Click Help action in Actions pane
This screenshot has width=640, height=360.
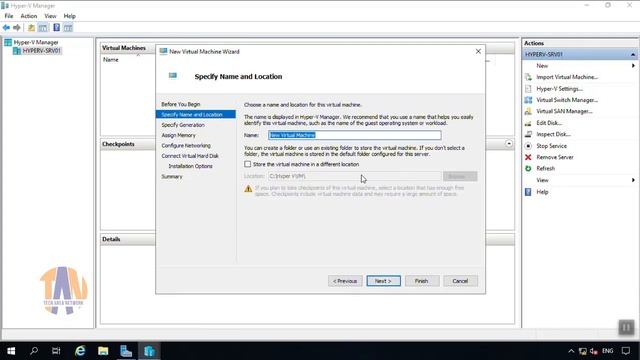[542, 192]
